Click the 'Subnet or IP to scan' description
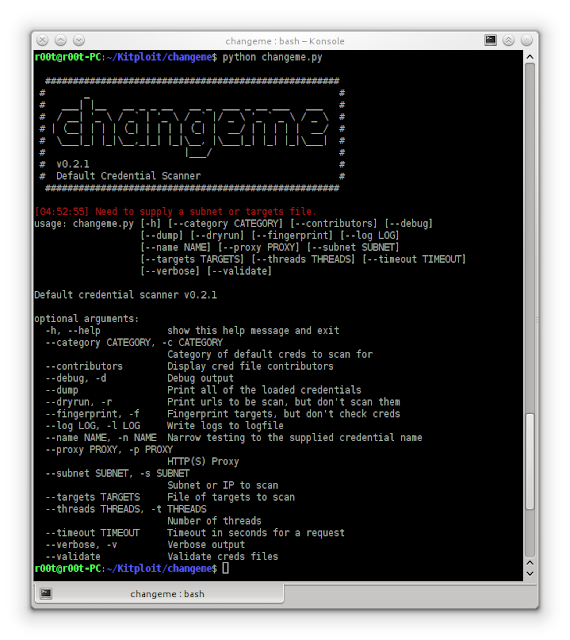This screenshot has height=640, width=570. (223, 485)
